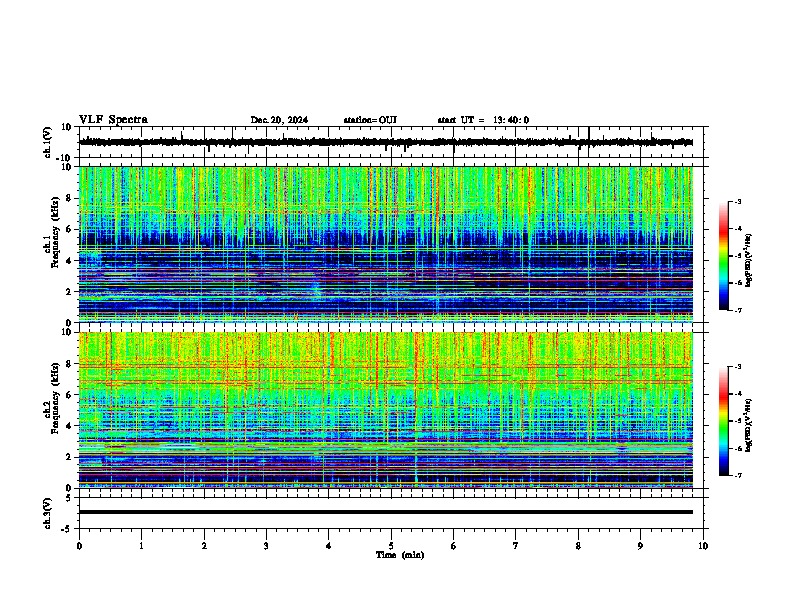Click the "6" kHz tick on ch.1 frequency axis
Image resolution: width=792 pixels, height=612 pixels.
click(x=70, y=229)
